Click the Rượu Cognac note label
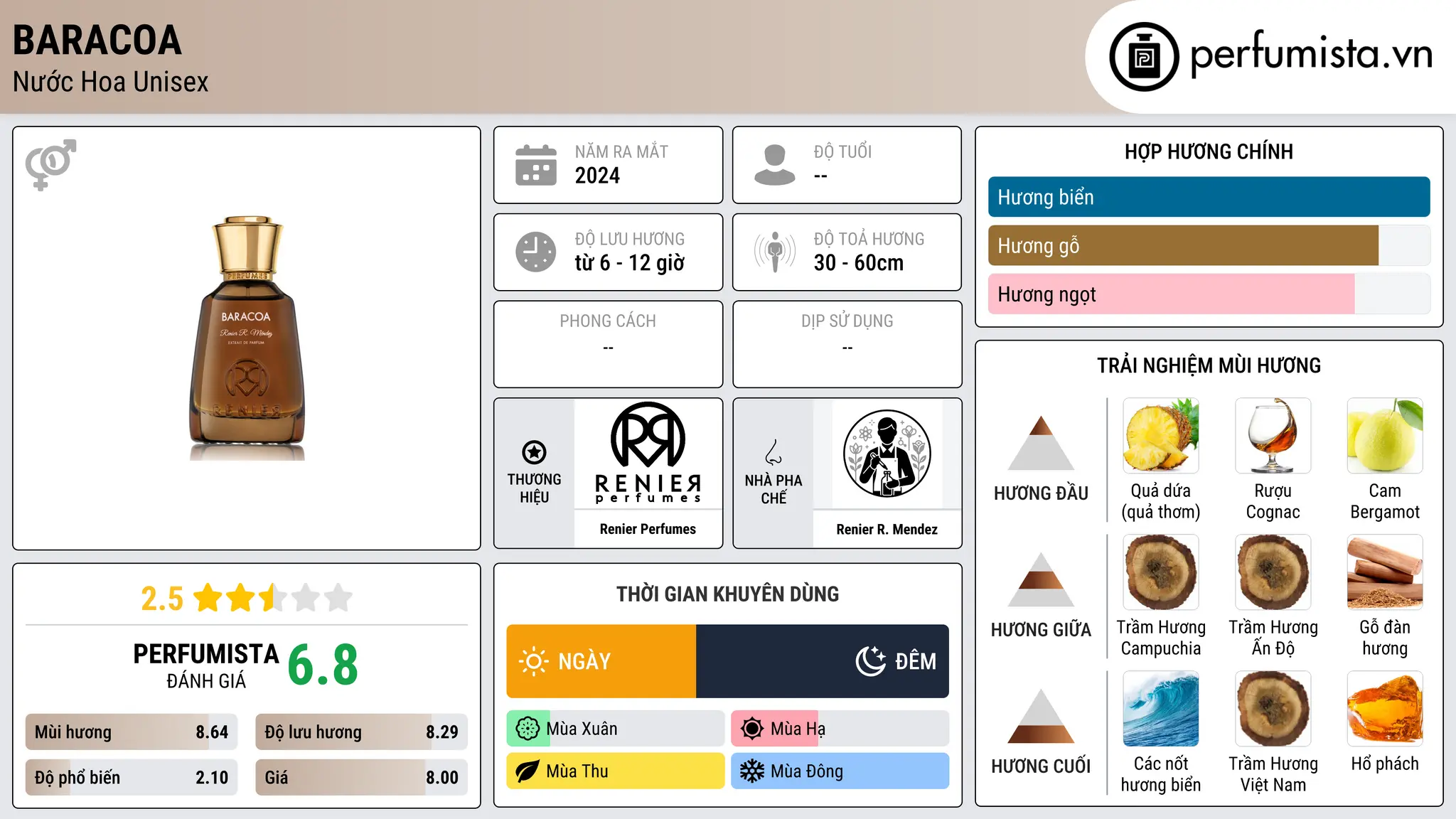This screenshot has height=819, width=1456. coord(1273,501)
